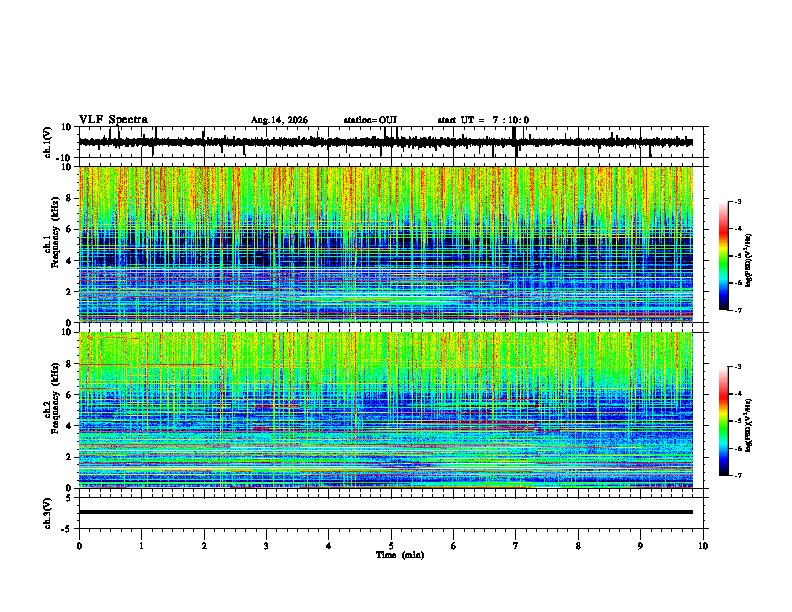This screenshot has height=612, width=792.
Task: Click the ch.1 spectrogram color bar
Action: pos(723,255)
